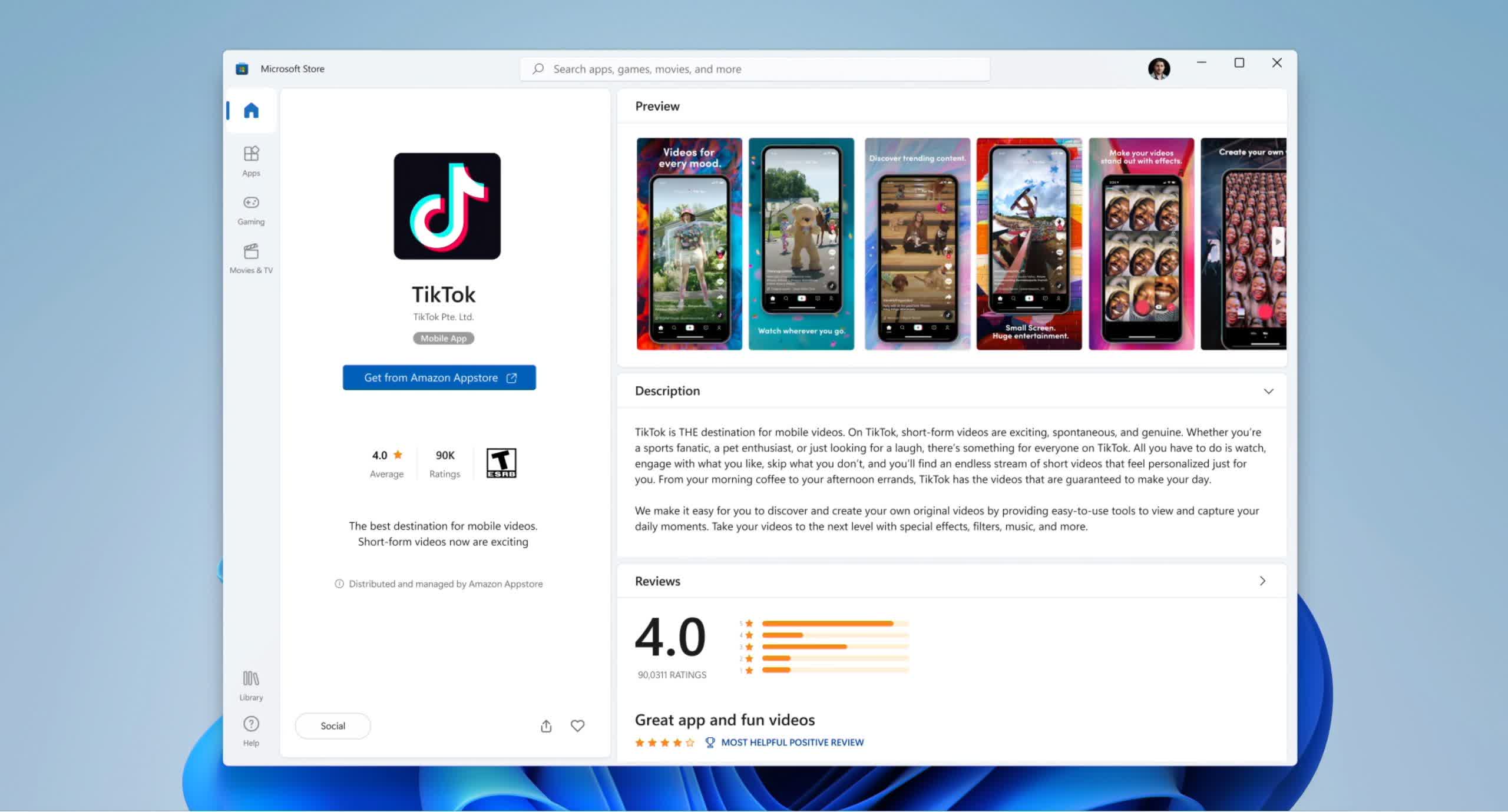Viewport: 1508px width, 812px height.
Task: Click Get from Amazon Appstore button
Action: 439,377
